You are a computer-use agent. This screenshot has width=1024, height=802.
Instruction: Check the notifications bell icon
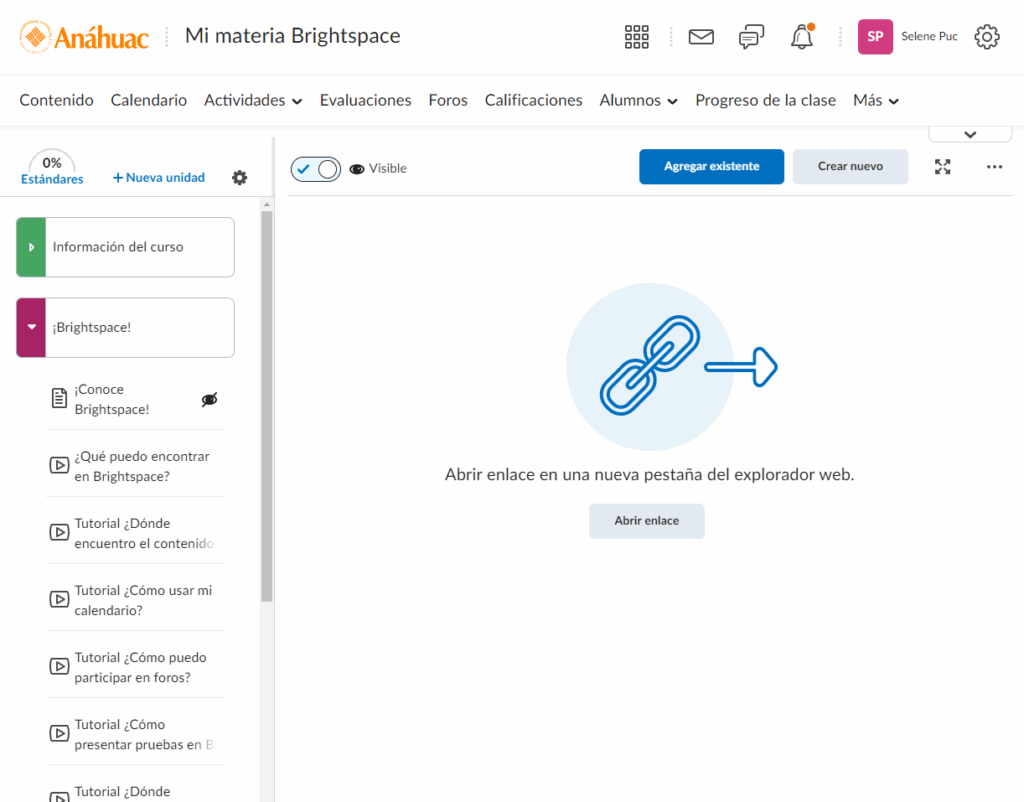pos(802,37)
